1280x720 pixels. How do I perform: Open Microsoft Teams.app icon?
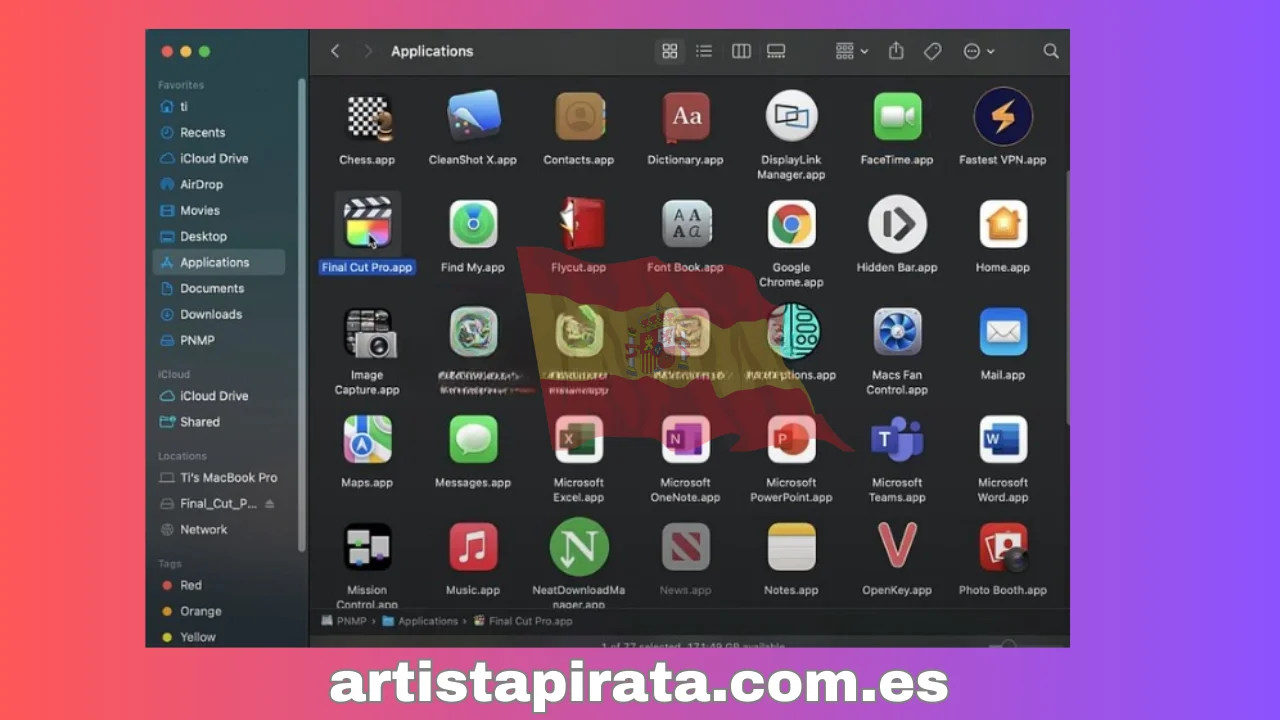pos(897,439)
